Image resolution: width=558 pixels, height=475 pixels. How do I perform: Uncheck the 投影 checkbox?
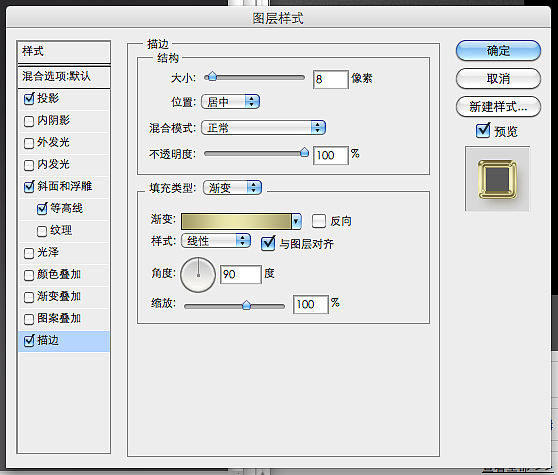[29, 99]
